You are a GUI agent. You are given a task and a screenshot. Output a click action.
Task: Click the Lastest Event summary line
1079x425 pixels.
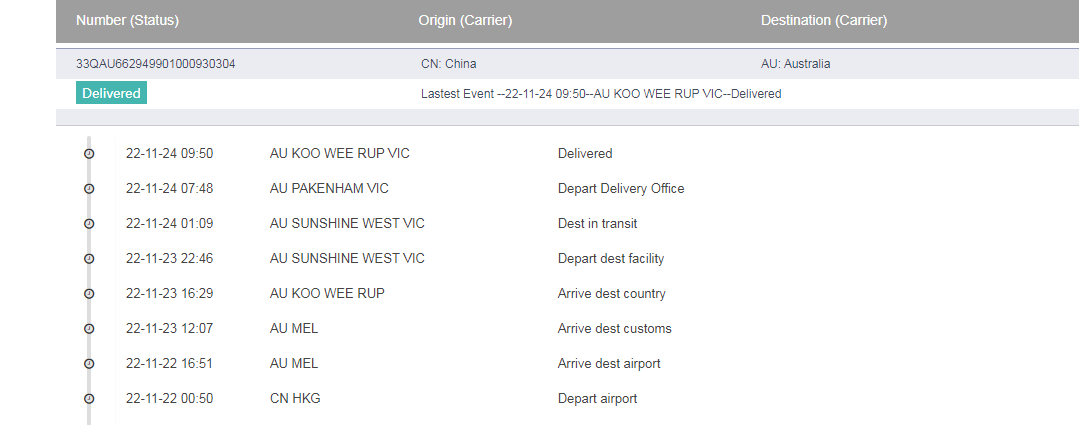click(601, 94)
